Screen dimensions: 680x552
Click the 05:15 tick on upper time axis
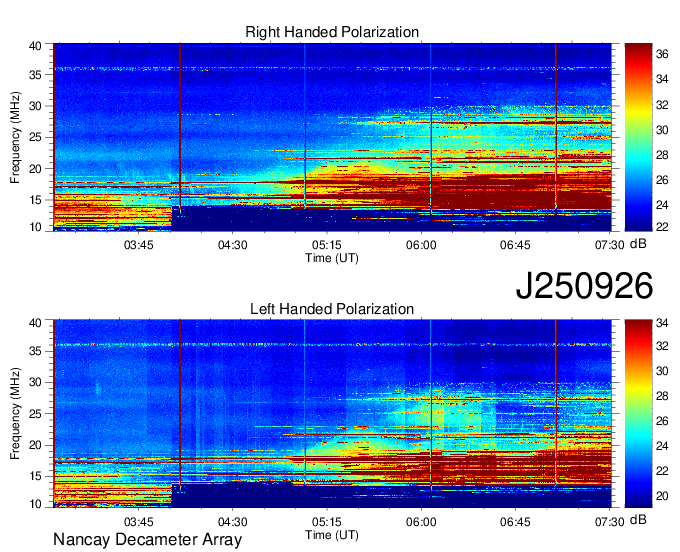coord(327,243)
